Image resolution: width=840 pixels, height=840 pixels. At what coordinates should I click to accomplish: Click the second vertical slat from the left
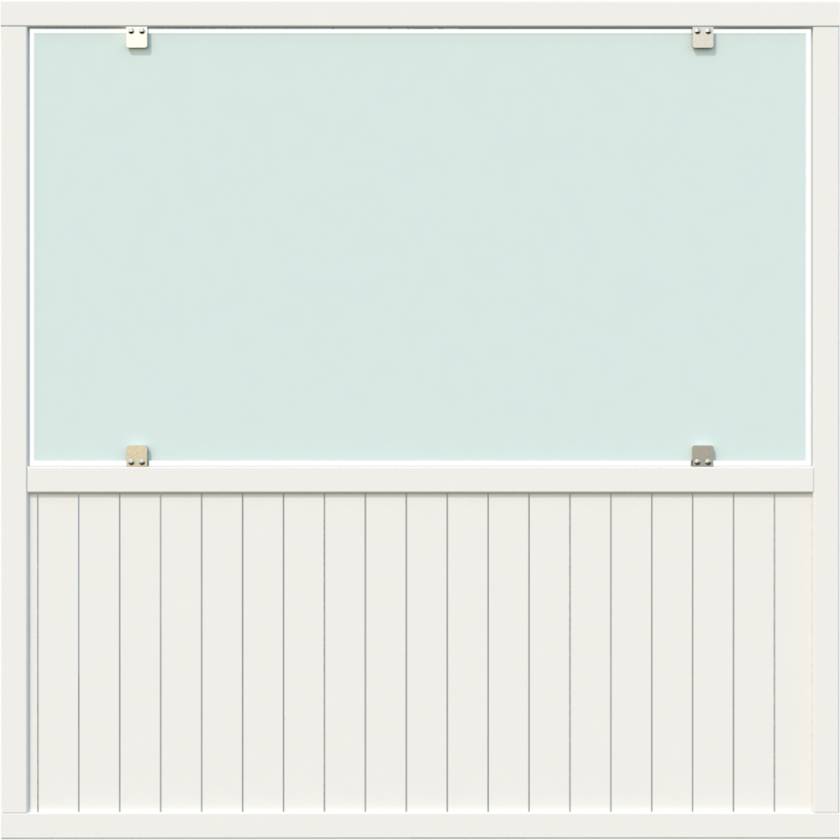click(x=99, y=650)
